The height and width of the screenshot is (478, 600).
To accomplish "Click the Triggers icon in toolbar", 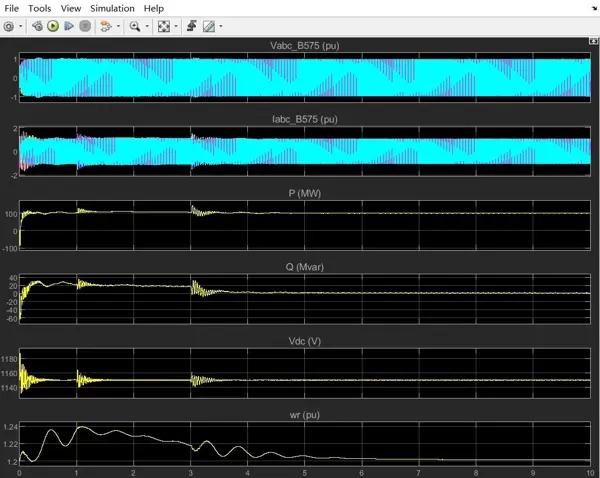I will click(x=190, y=26).
